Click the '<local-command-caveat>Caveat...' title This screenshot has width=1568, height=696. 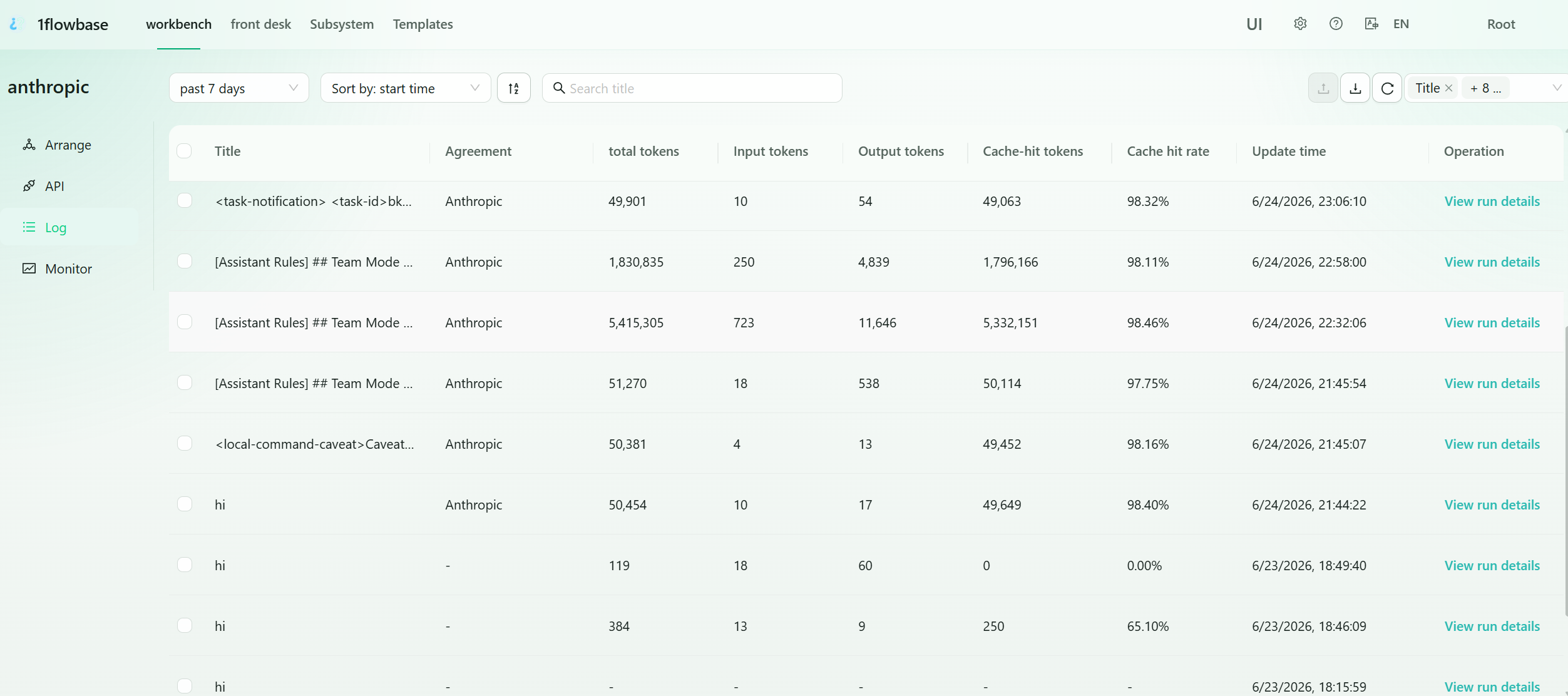tap(314, 444)
